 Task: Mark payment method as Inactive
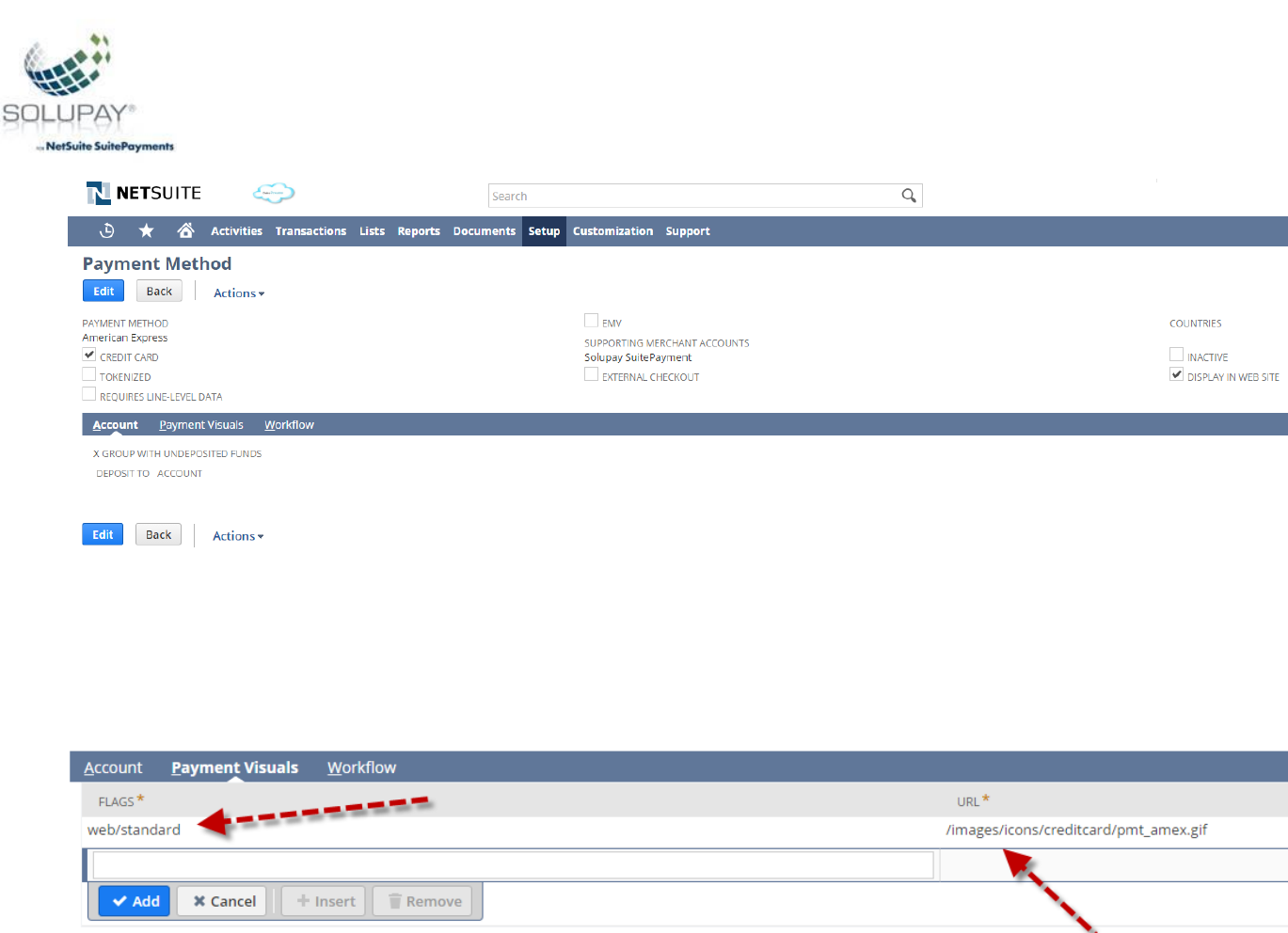click(x=1177, y=355)
